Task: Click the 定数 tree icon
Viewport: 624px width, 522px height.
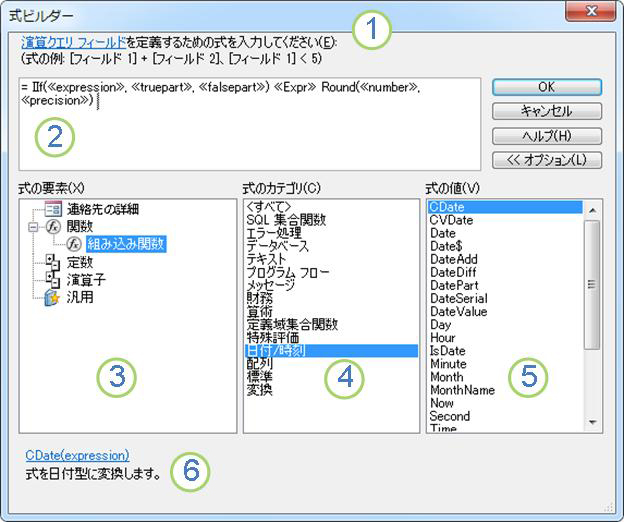Action: pyautogui.click(x=53, y=262)
